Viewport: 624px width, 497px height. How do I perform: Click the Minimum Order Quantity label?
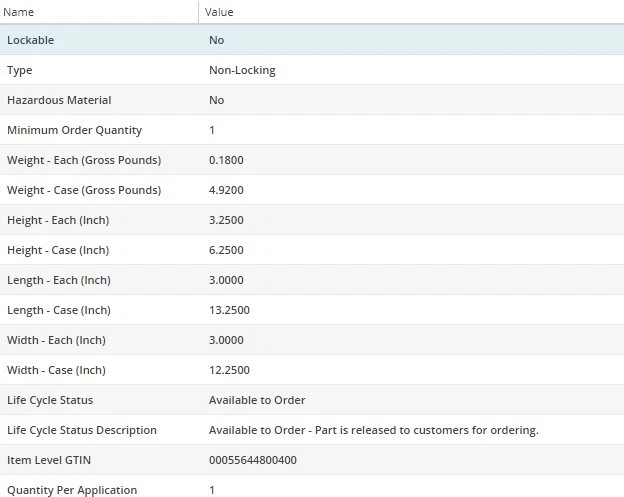74,130
